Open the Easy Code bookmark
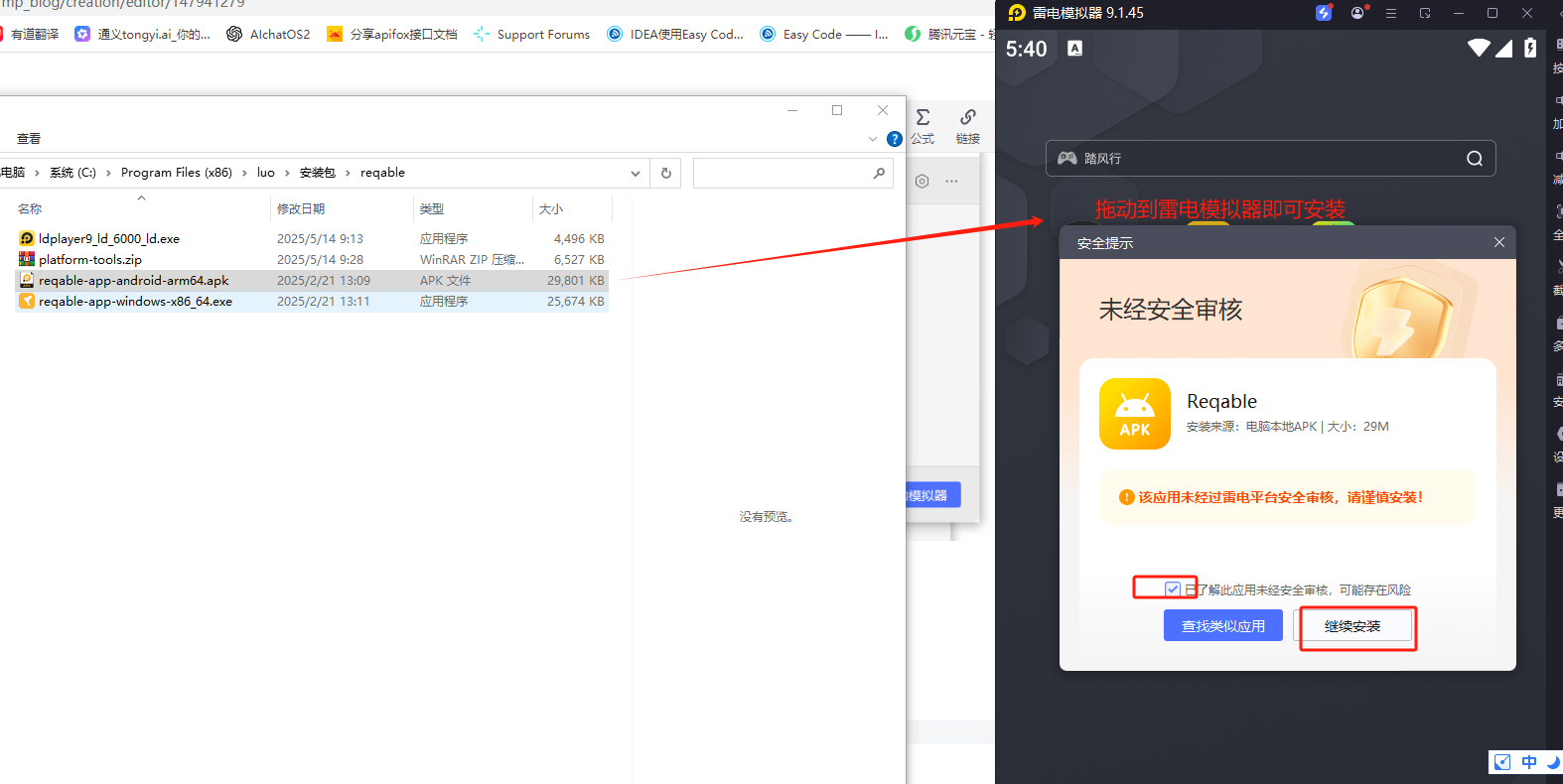Image resolution: width=1563 pixels, height=784 pixels. [824, 34]
